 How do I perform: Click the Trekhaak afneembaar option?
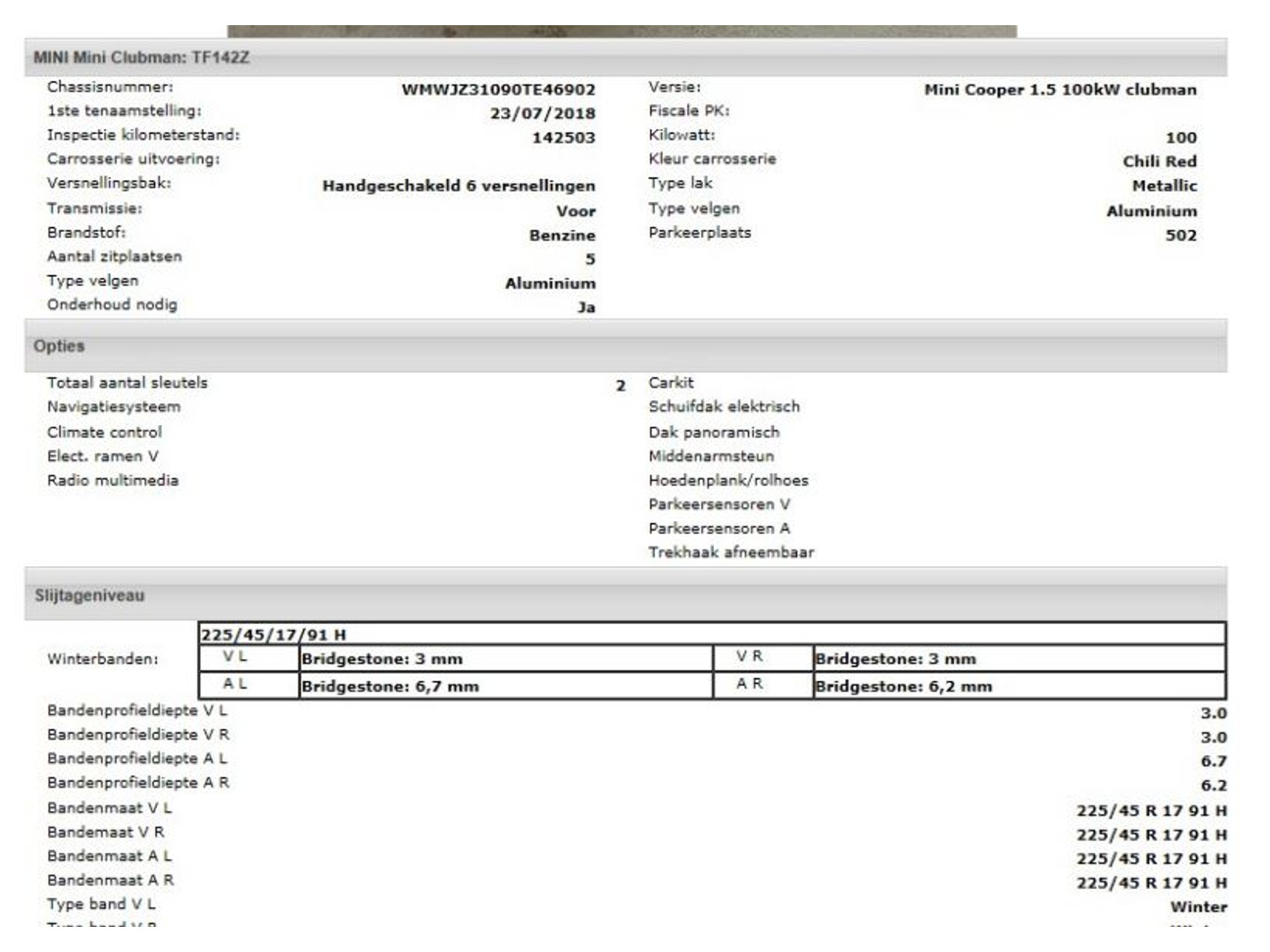731,553
